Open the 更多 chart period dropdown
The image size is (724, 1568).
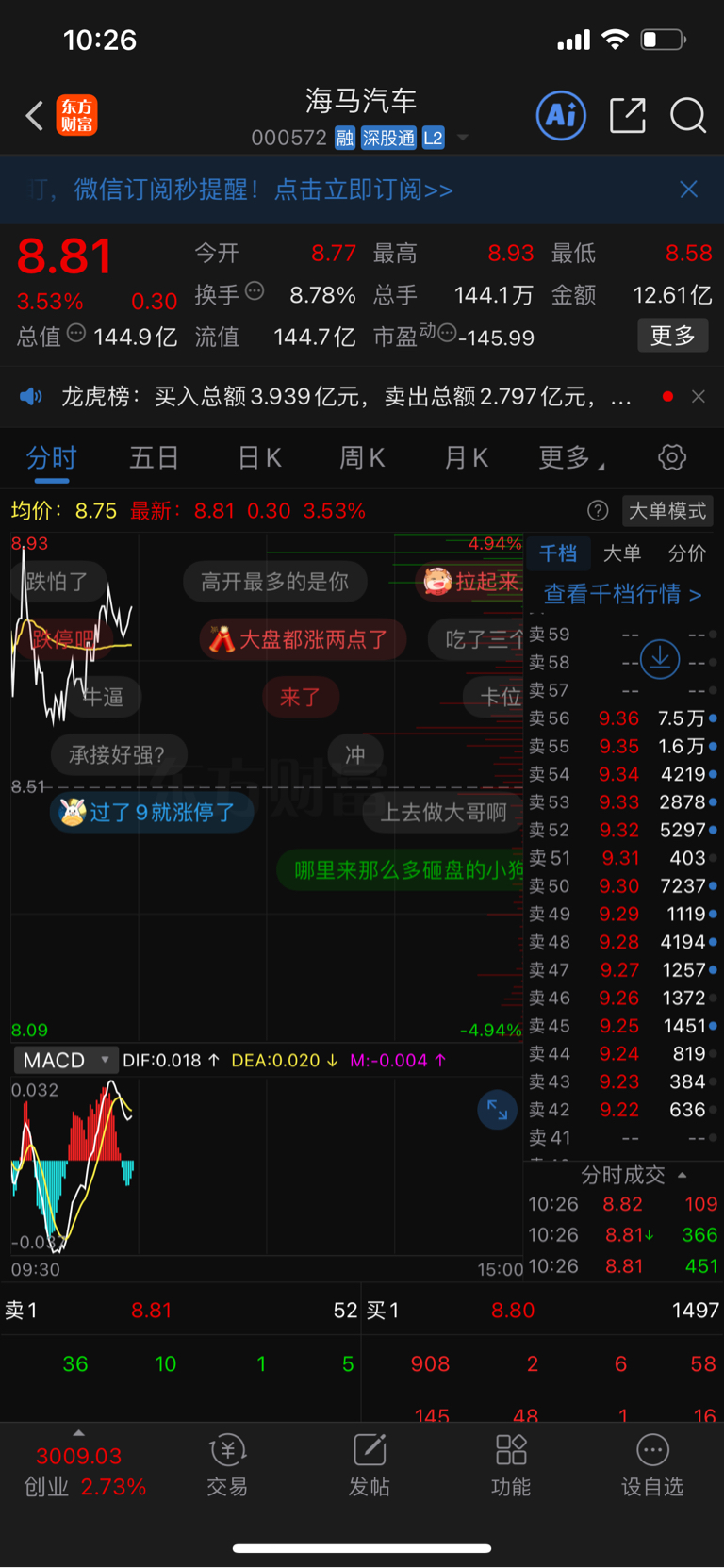point(571,458)
